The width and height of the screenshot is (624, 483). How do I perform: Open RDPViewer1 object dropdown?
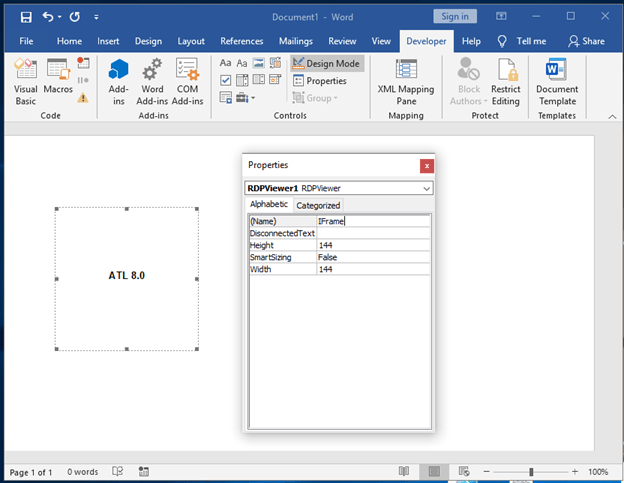[427, 188]
